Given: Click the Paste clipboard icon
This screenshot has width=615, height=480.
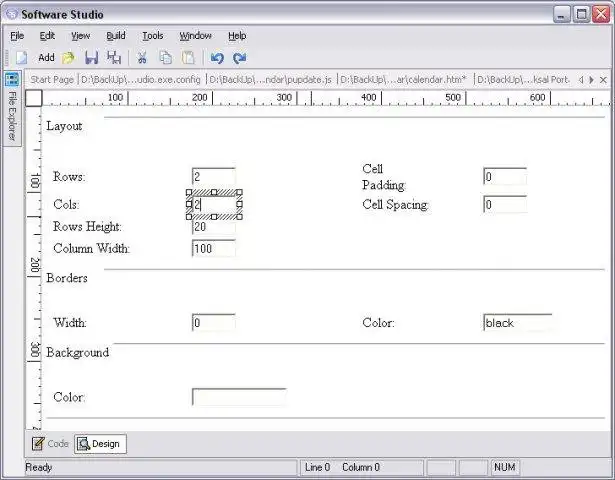Looking at the screenshot, I should click(x=188, y=58).
